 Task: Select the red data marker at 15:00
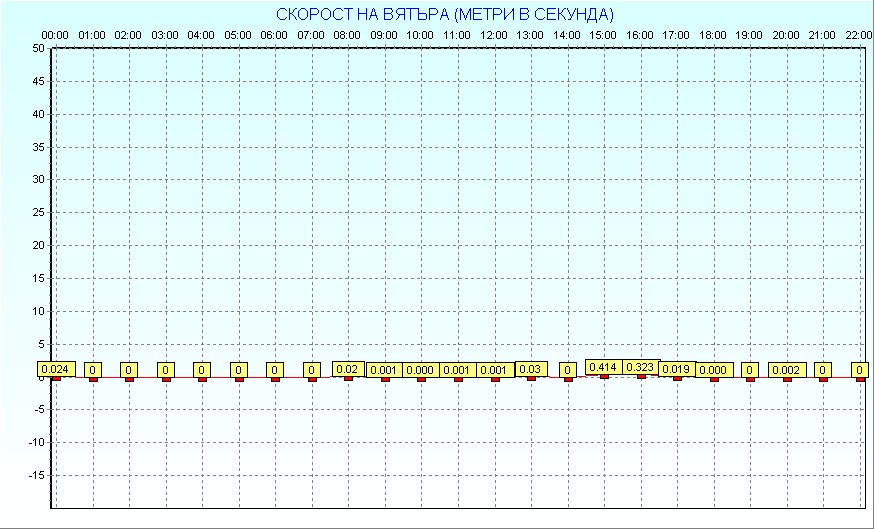pyautogui.click(x=604, y=377)
